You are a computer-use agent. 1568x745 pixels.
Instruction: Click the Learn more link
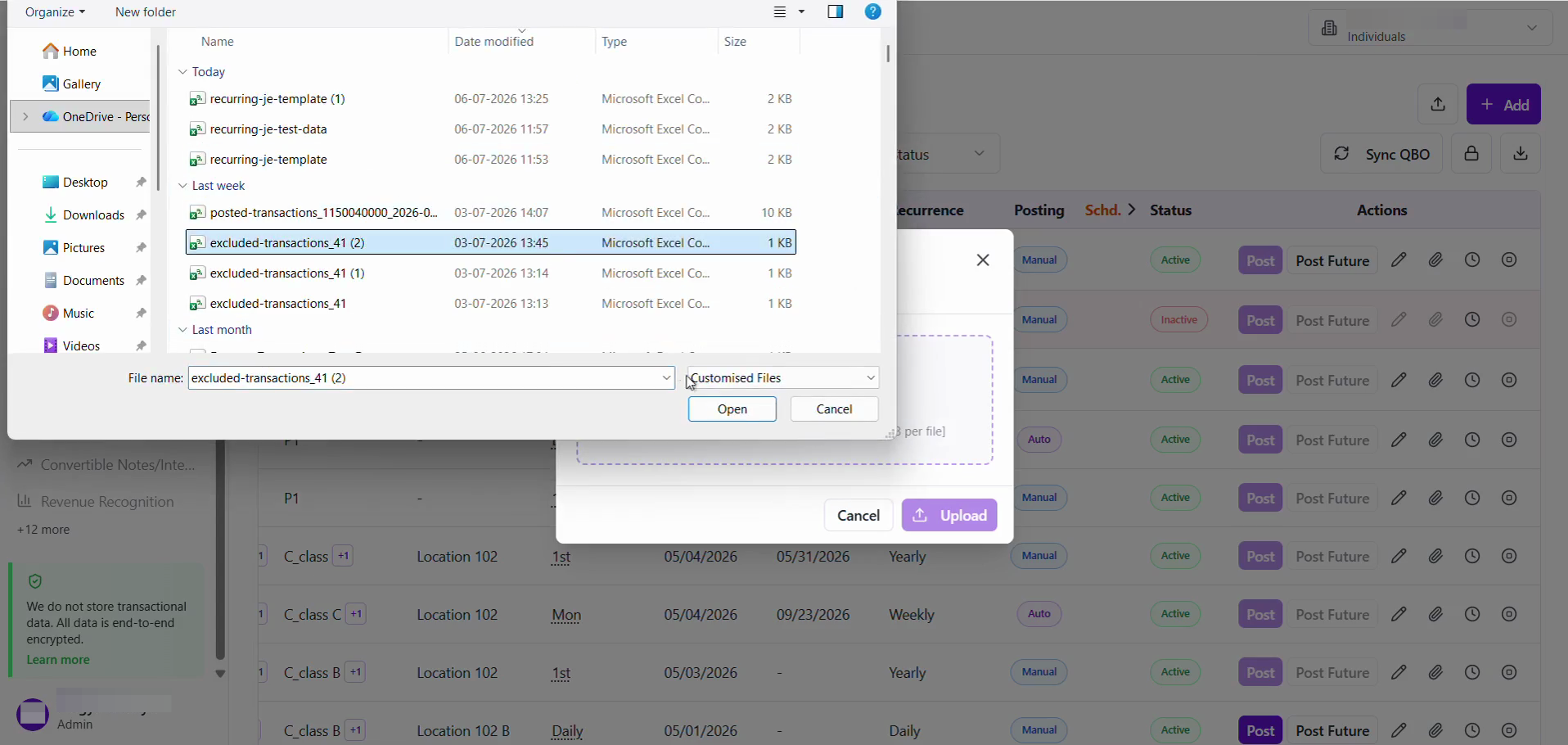coord(58,661)
